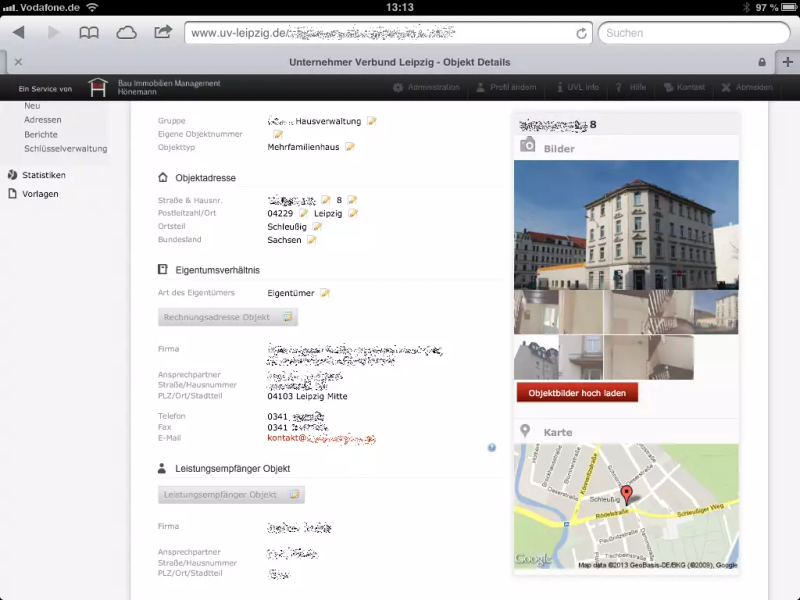Edit the Eigene Objektnummer pencil icon
This screenshot has width=800, height=600.
pos(278,134)
